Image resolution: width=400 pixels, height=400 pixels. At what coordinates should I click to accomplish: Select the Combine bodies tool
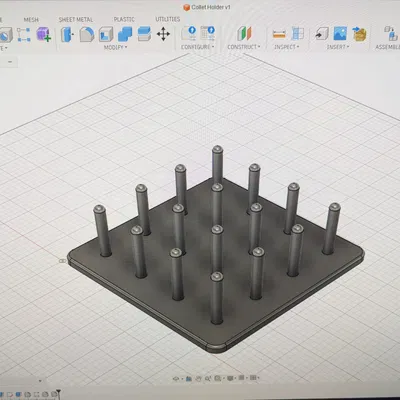(125, 34)
